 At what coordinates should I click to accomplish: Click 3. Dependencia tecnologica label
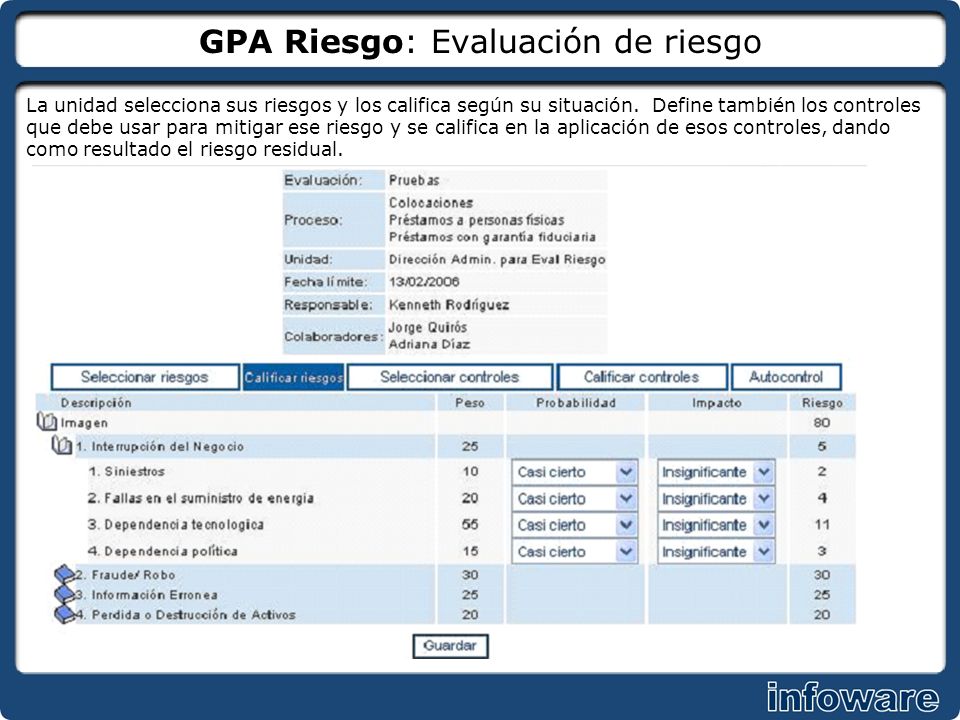pos(176,525)
